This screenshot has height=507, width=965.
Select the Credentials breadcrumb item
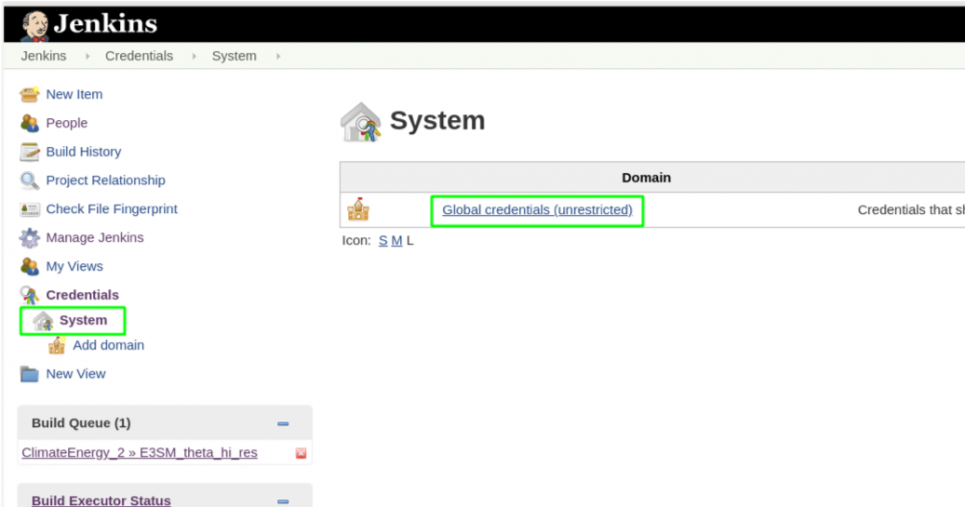coord(139,56)
